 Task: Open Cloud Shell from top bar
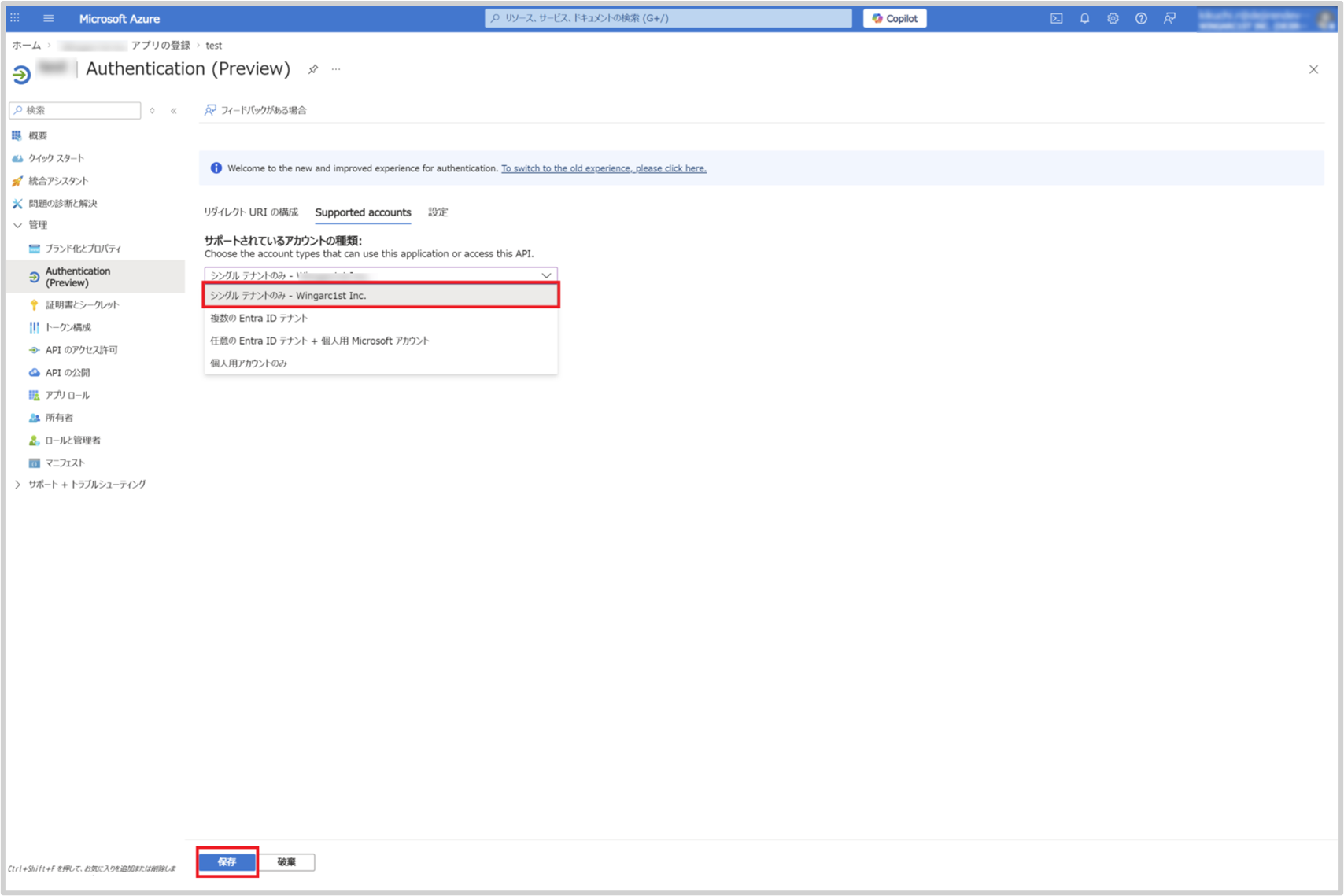1056,18
